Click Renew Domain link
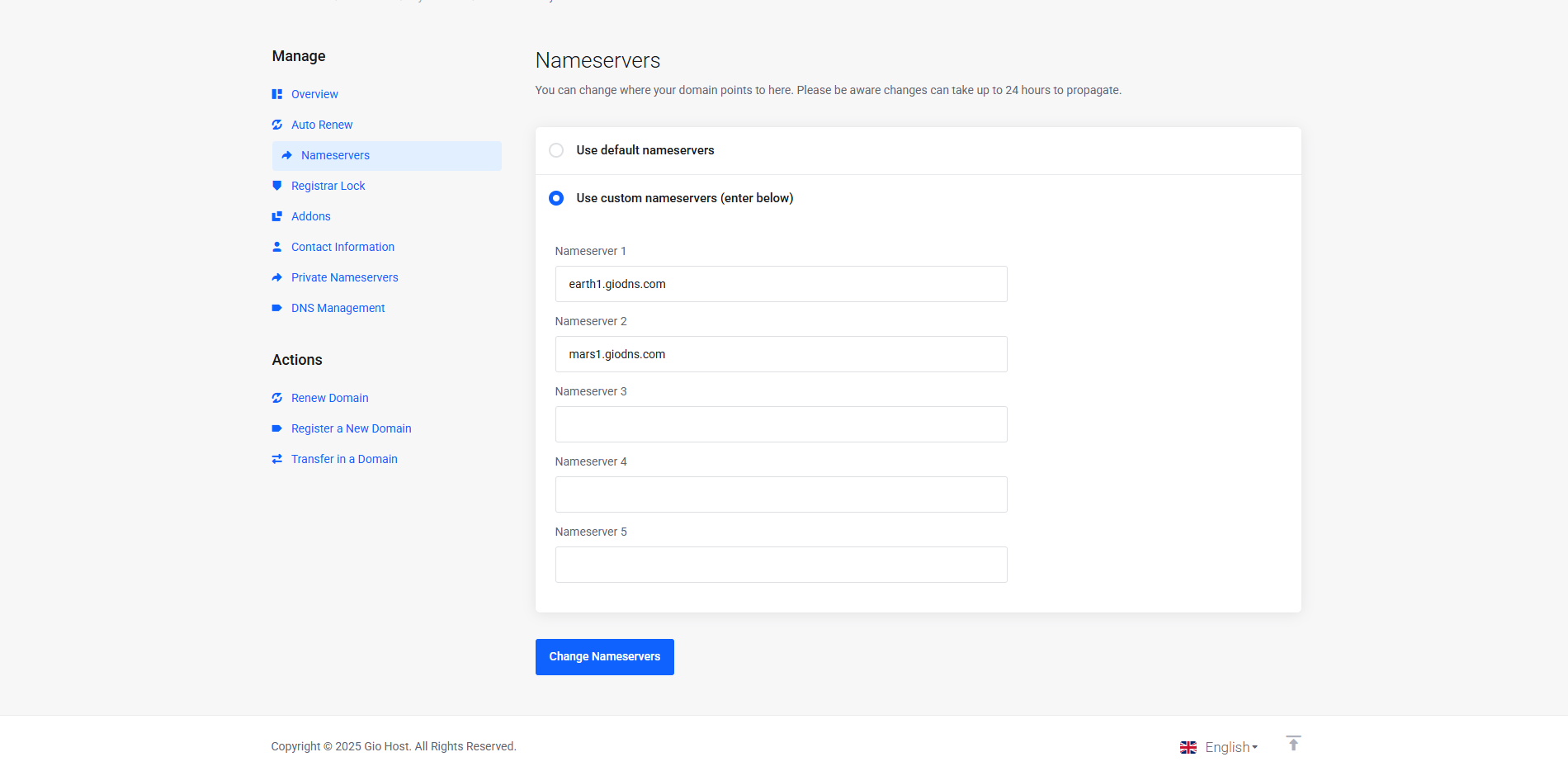 tap(329, 398)
